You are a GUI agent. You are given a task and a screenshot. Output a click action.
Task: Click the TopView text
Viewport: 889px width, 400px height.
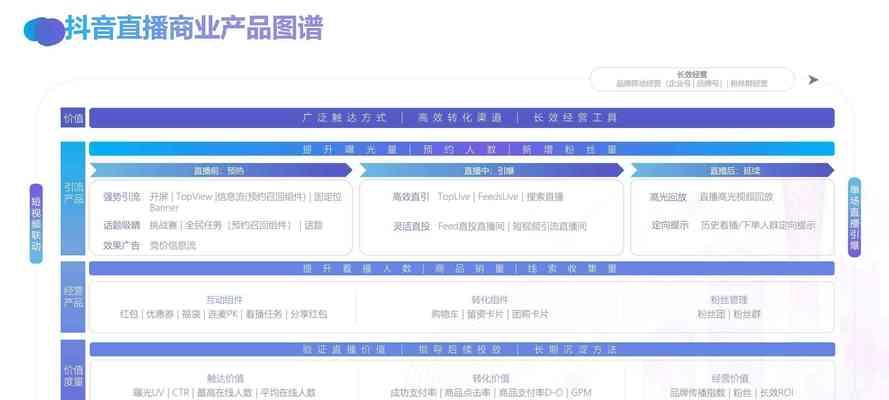pyautogui.click(x=194, y=197)
